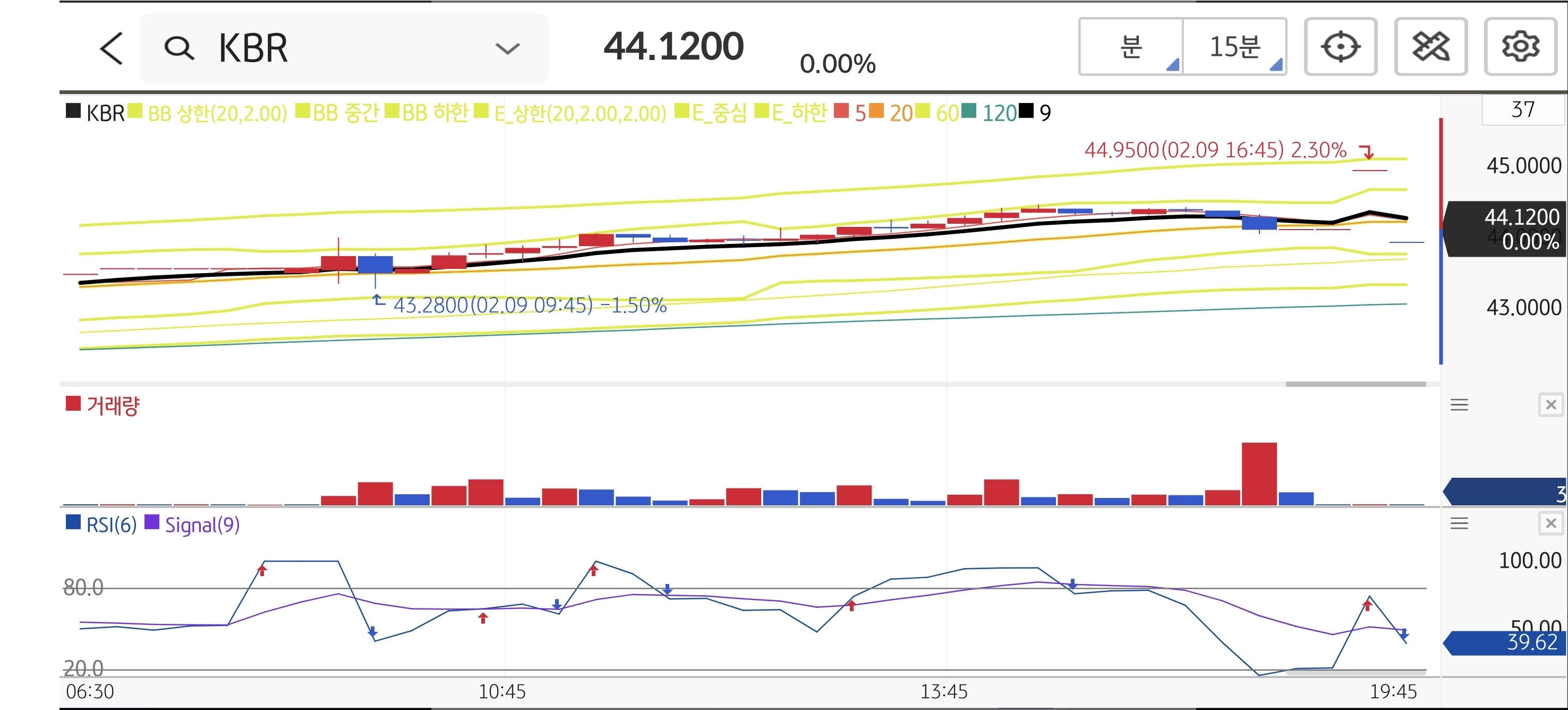The width and height of the screenshot is (1568, 710).
Task: Close the RSI indicator panel
Action: tap(1550, 523)
